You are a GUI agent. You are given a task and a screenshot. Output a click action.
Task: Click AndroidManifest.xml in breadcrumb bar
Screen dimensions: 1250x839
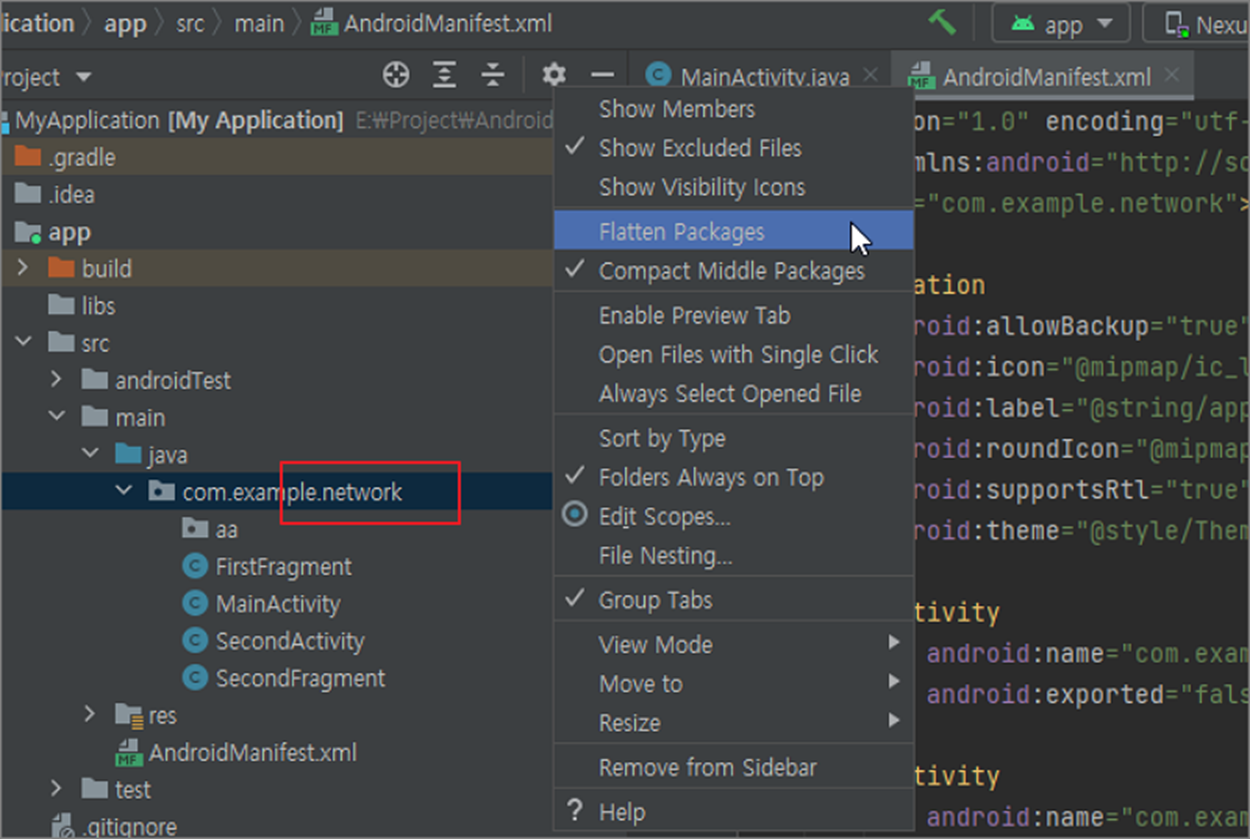pos(431,23)
